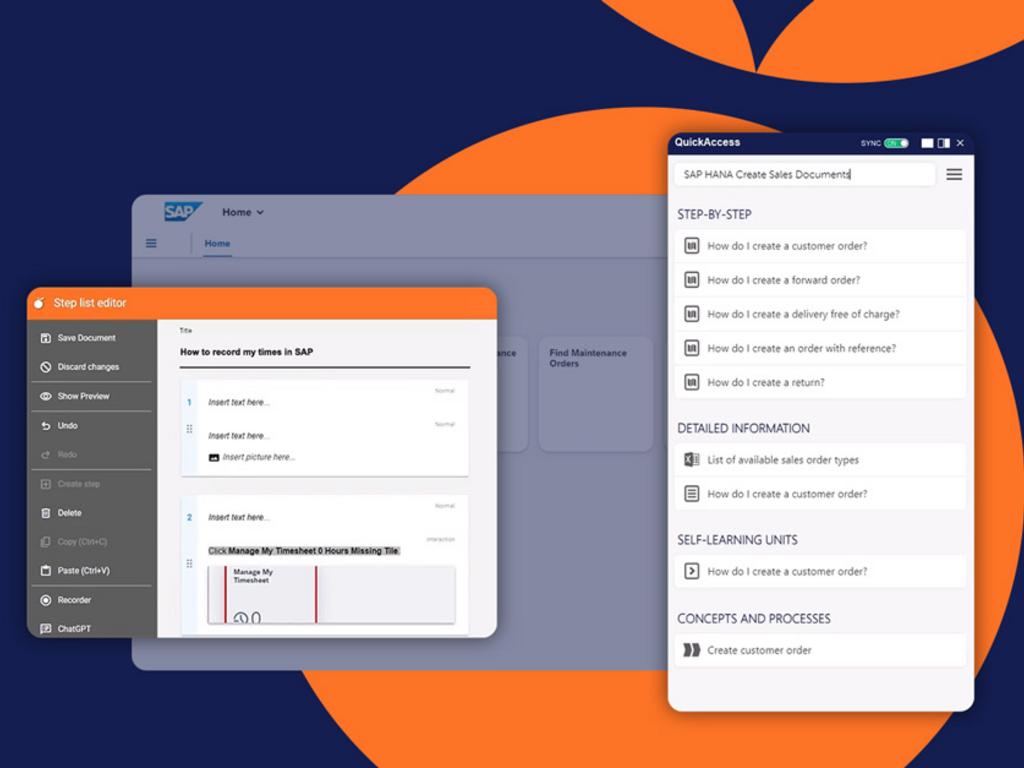Open the Excel list of sales order types

pyautogui.click(x=691, y=460)
